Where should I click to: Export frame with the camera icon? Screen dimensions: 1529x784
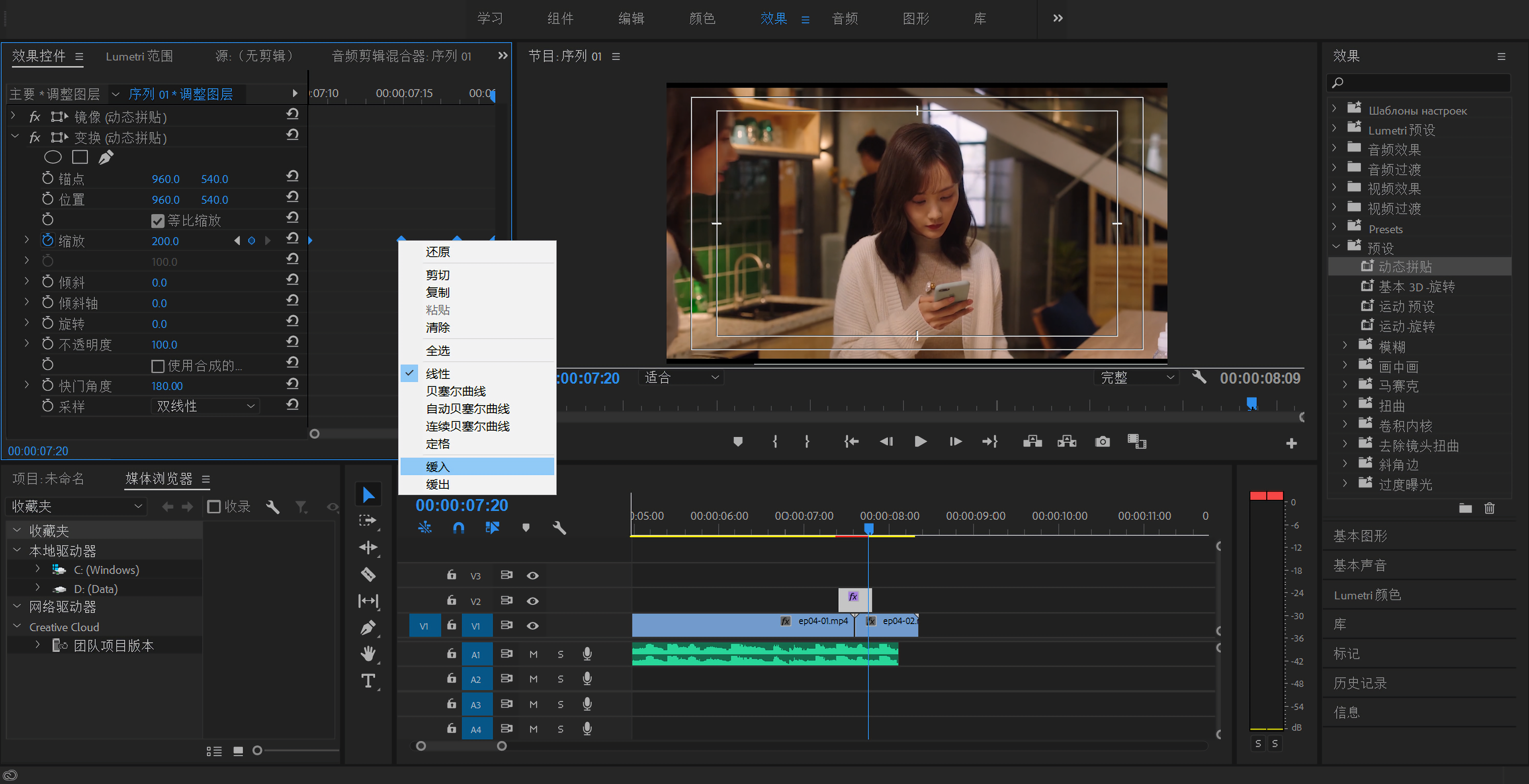1102,442
